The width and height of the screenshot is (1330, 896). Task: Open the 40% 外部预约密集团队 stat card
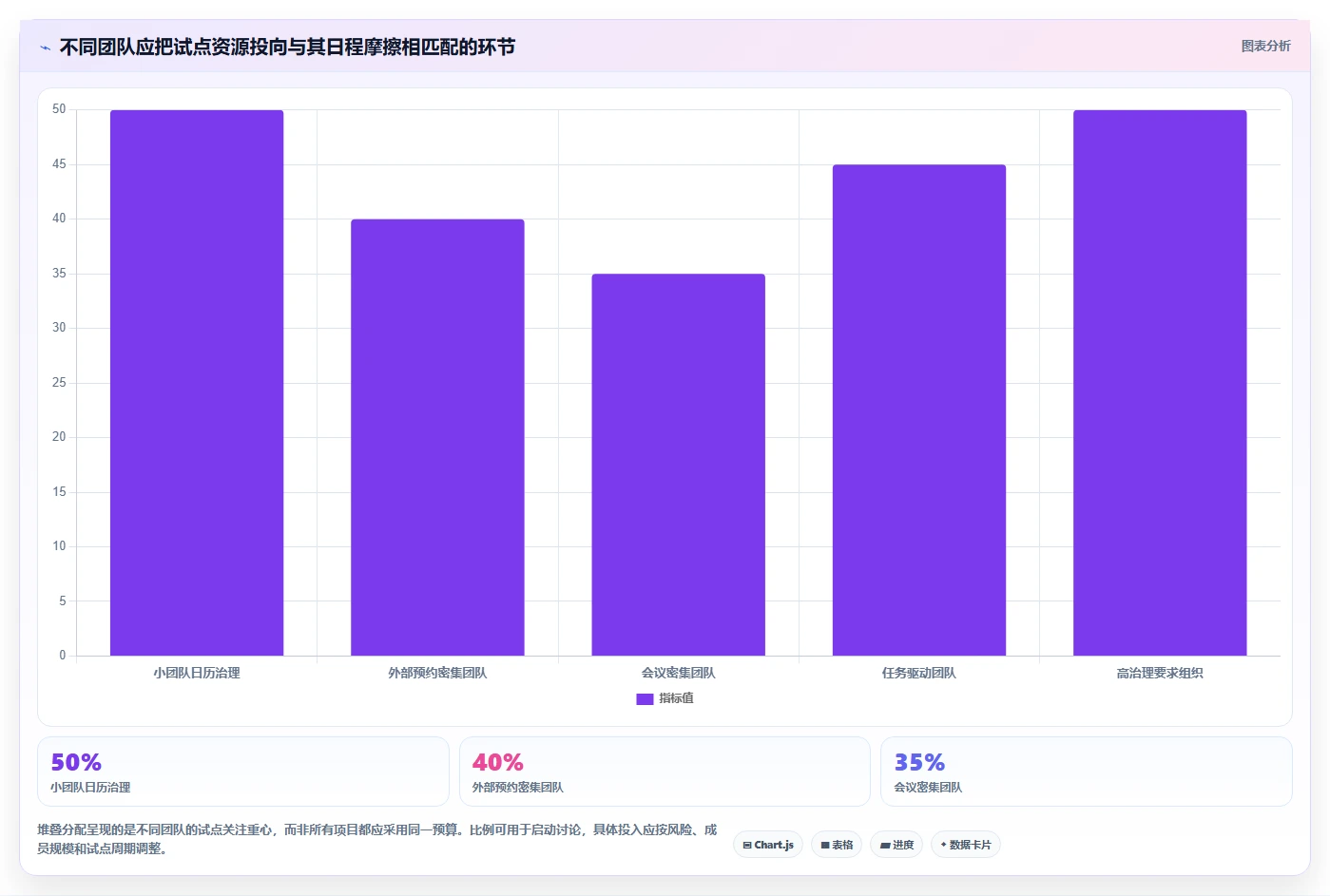[665, 772]
